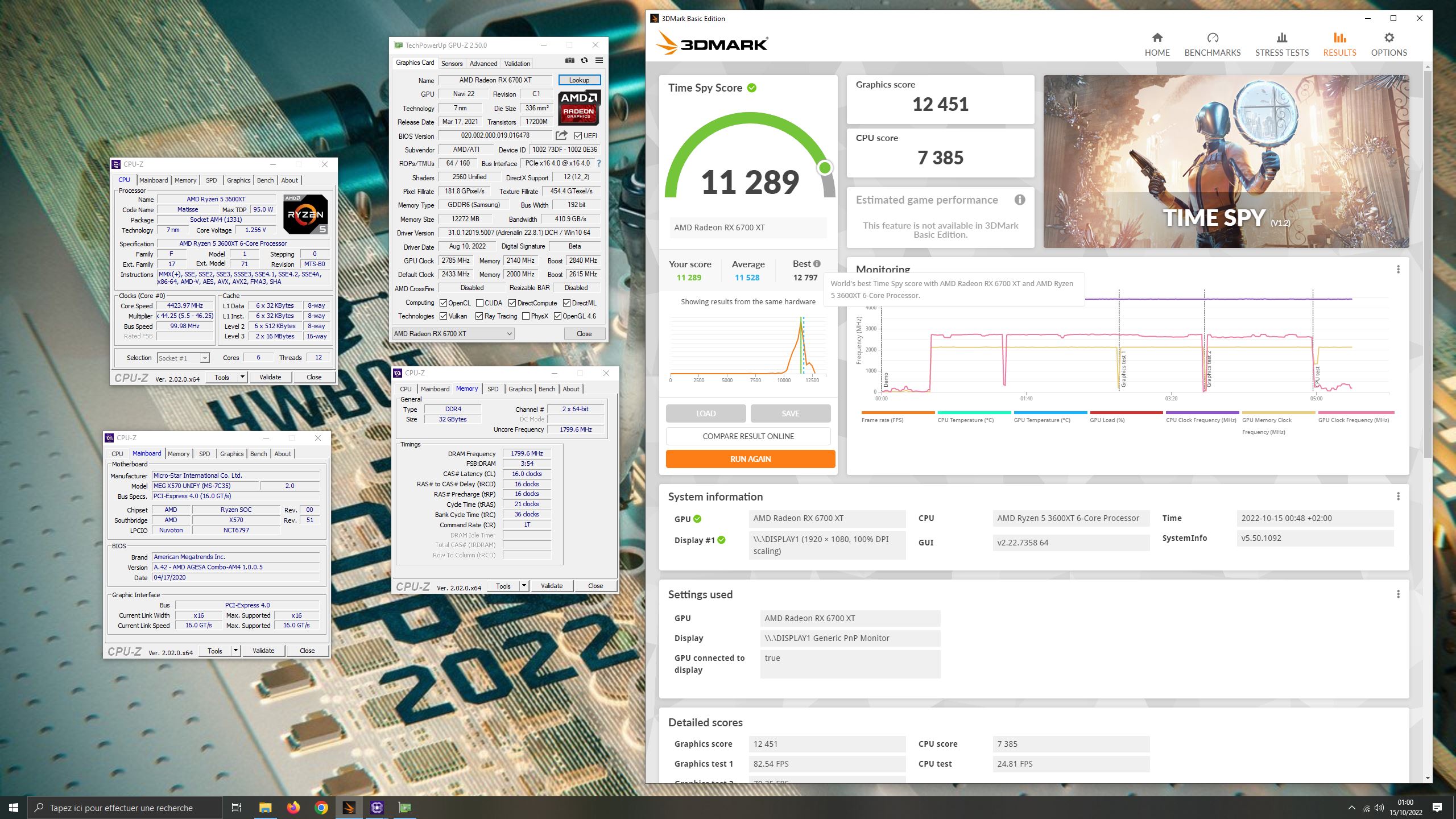The width and height of the screenshot is (1456, 819).
Task: Click the Time Spy score gauge knob
Action: click(x=825, y=167)
